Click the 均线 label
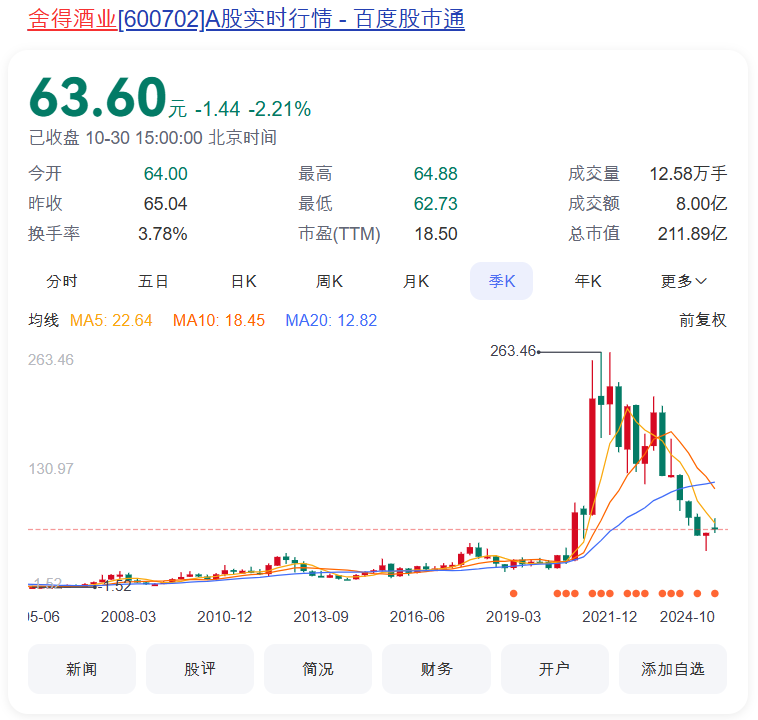The height and width of the screenshot is (720, 758). (x=44, y=320)
